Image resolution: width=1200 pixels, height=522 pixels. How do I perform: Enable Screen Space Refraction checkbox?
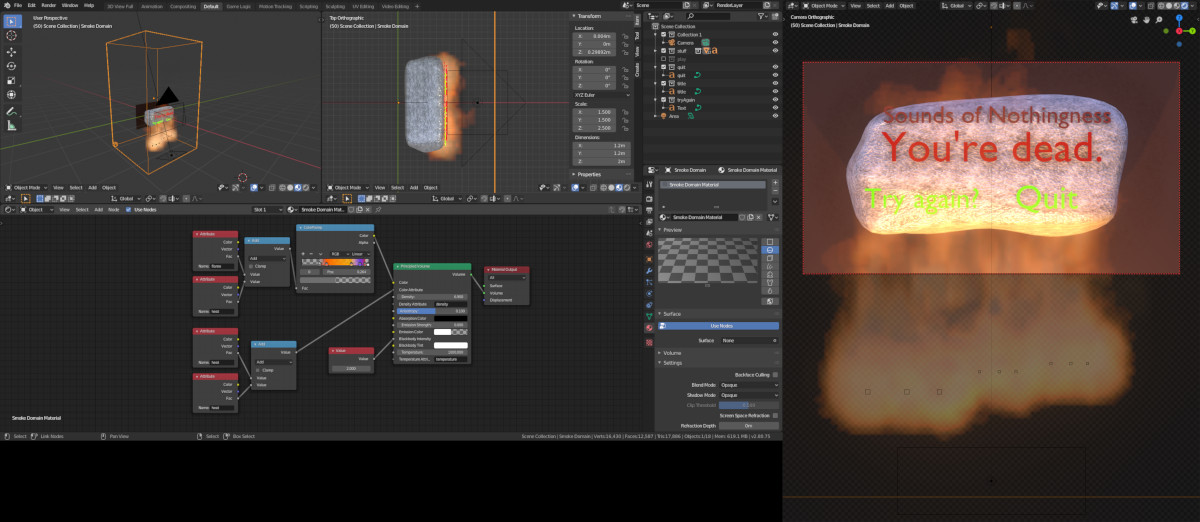(x=775, y=415)
